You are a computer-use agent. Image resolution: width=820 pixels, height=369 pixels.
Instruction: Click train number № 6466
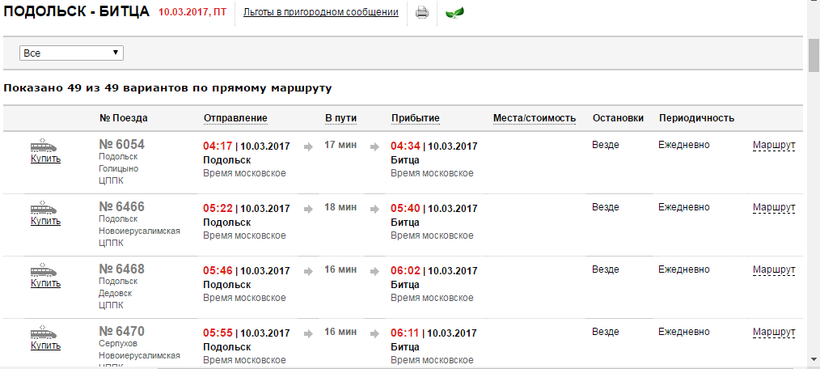coord(121,206)
